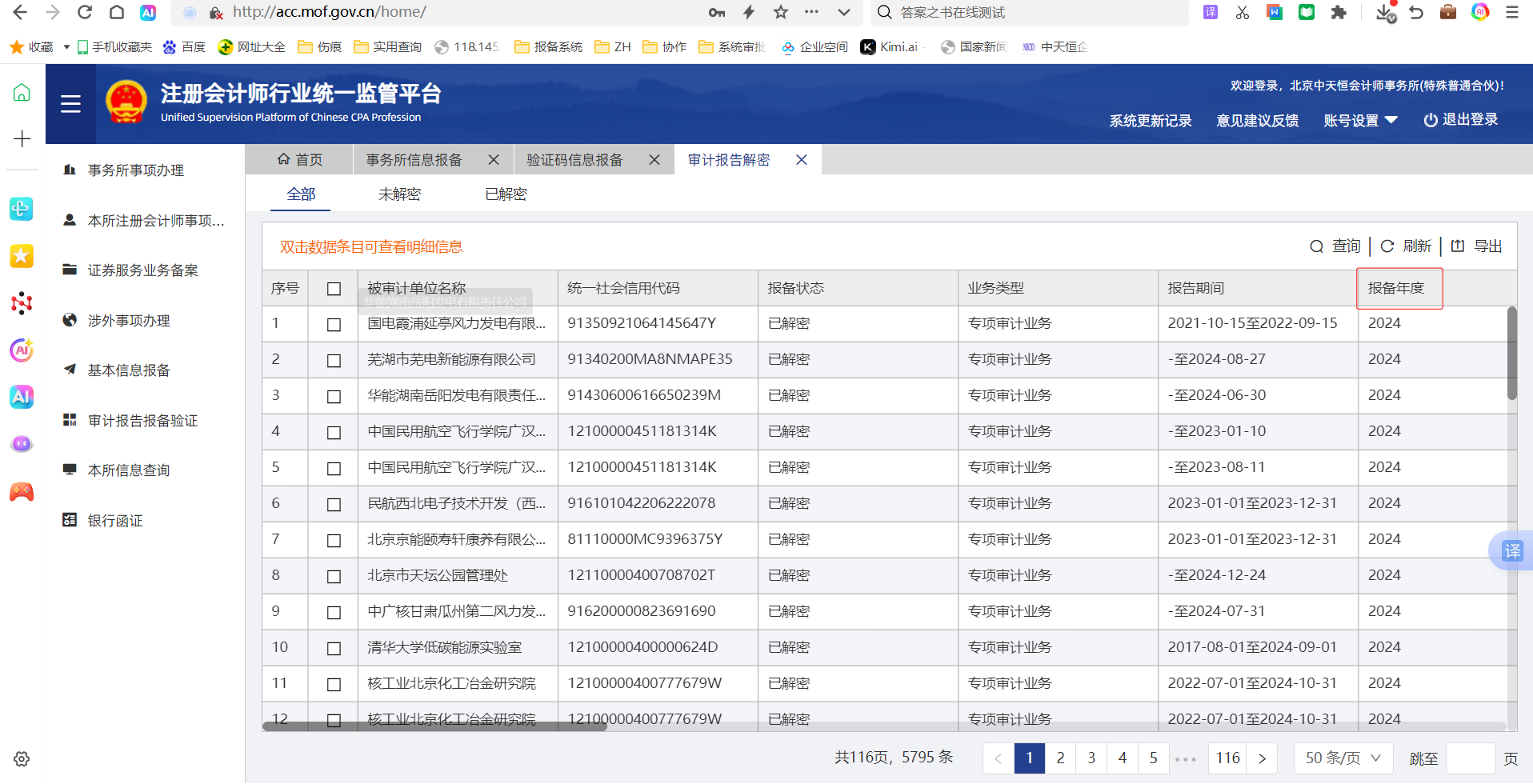Toggle the select-all checkbox in table header
The width and height of the screenshot is (1533, 784).
coord(334,289)
